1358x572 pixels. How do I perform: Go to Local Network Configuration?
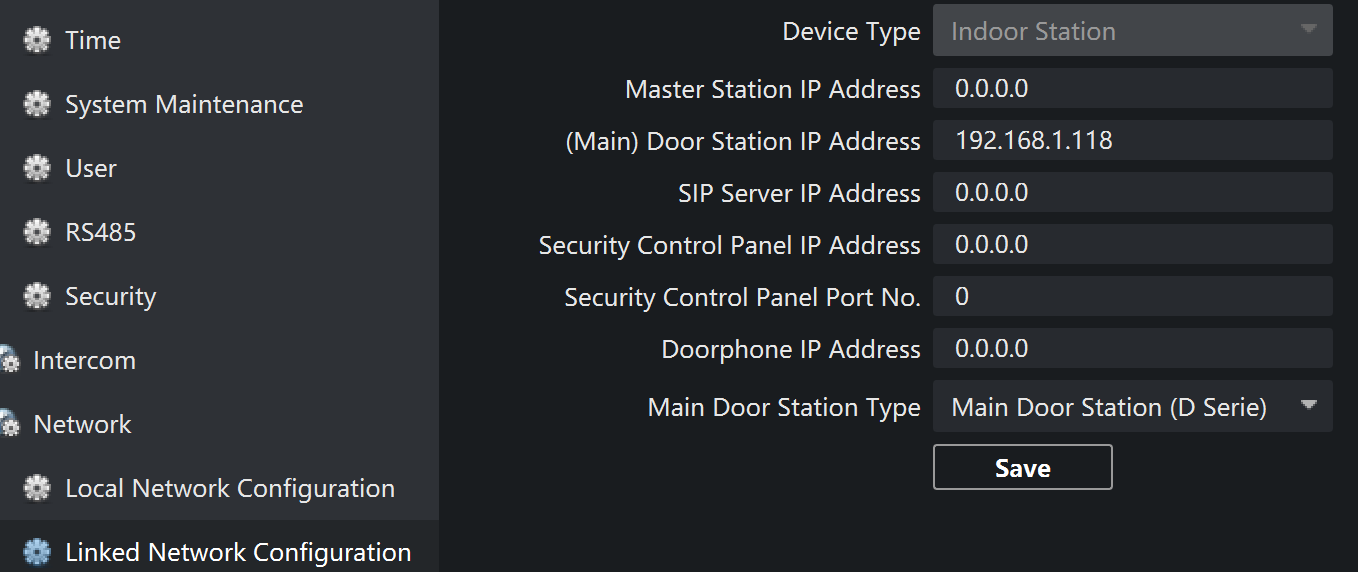pyautogui.click(x=230, y=489)
